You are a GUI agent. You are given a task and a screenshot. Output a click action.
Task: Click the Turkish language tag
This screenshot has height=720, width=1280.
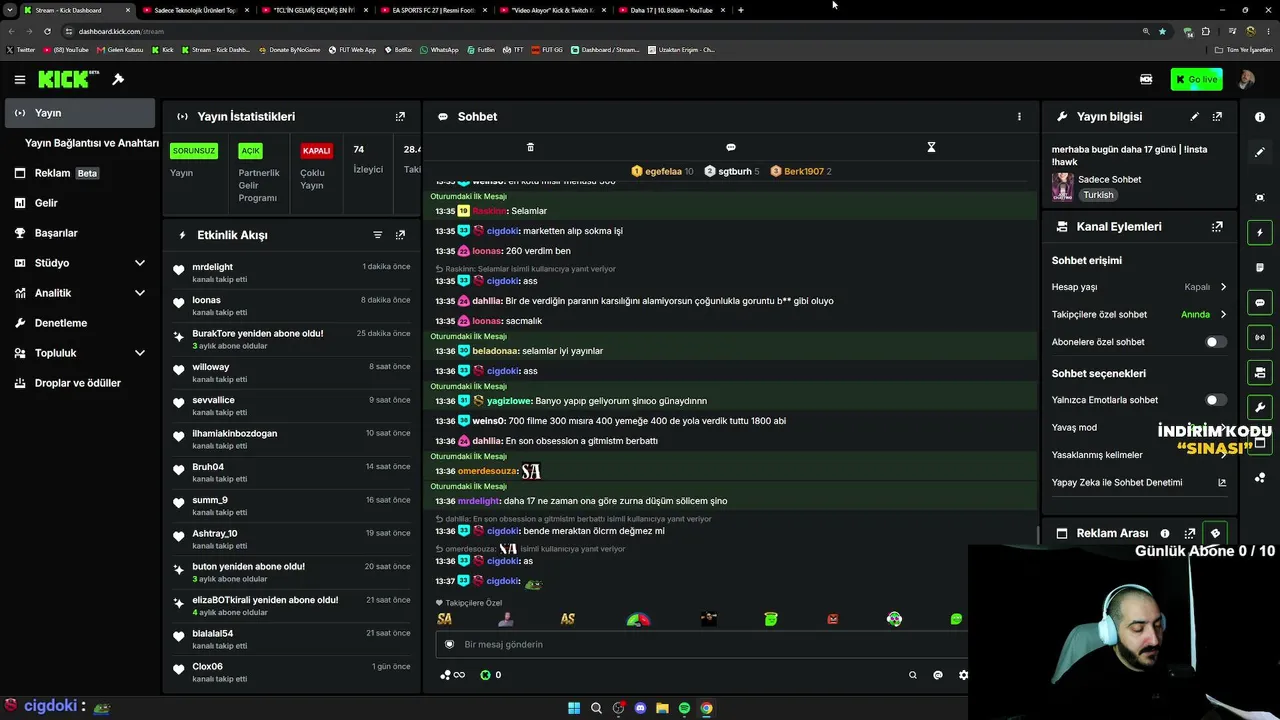click(1098, 195)
